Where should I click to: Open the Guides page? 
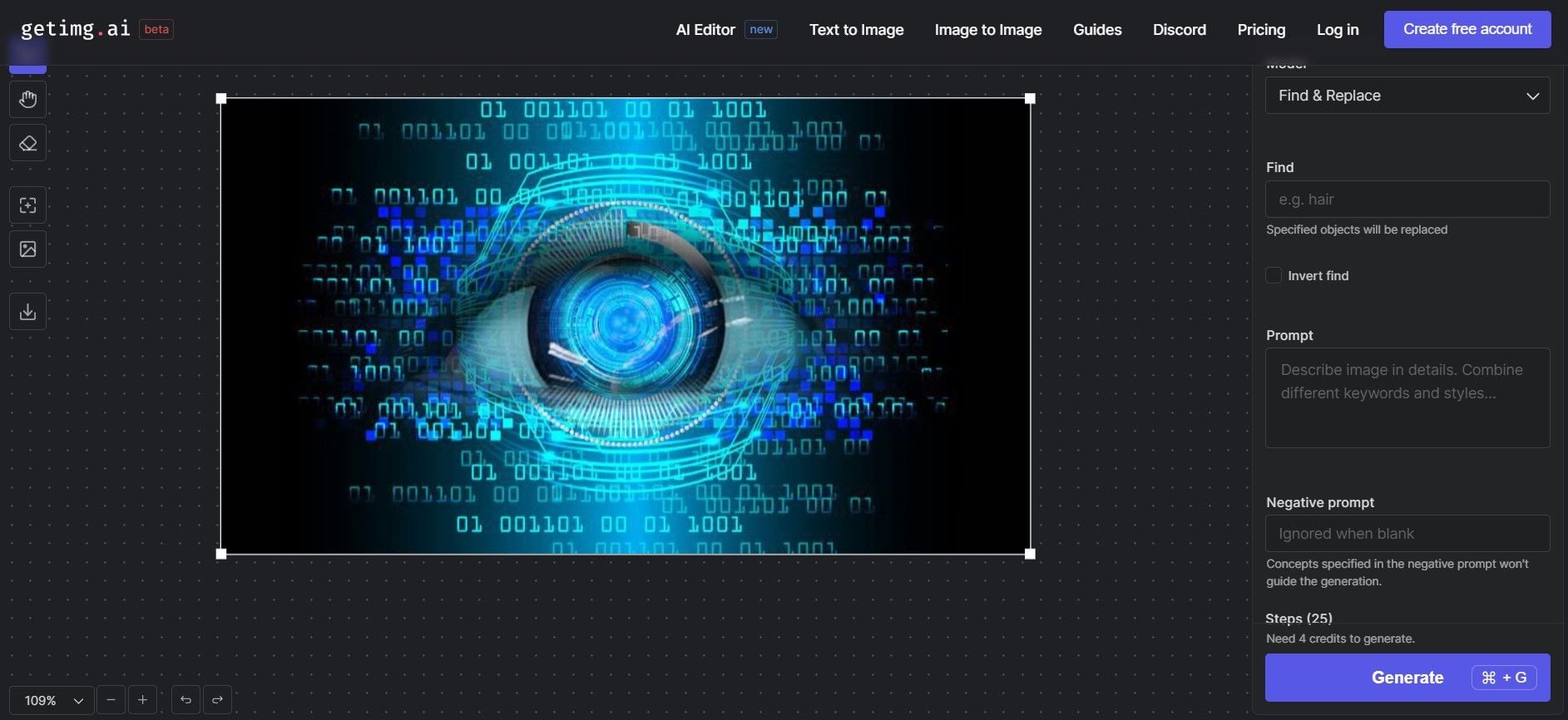[1097, 30]
